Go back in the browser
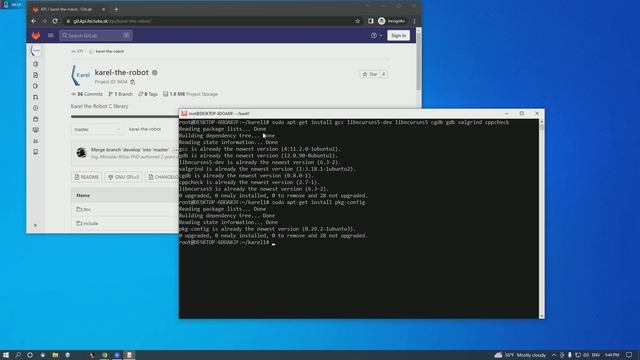Viewport: 640px width, 360px height. (x=34, y=21)
